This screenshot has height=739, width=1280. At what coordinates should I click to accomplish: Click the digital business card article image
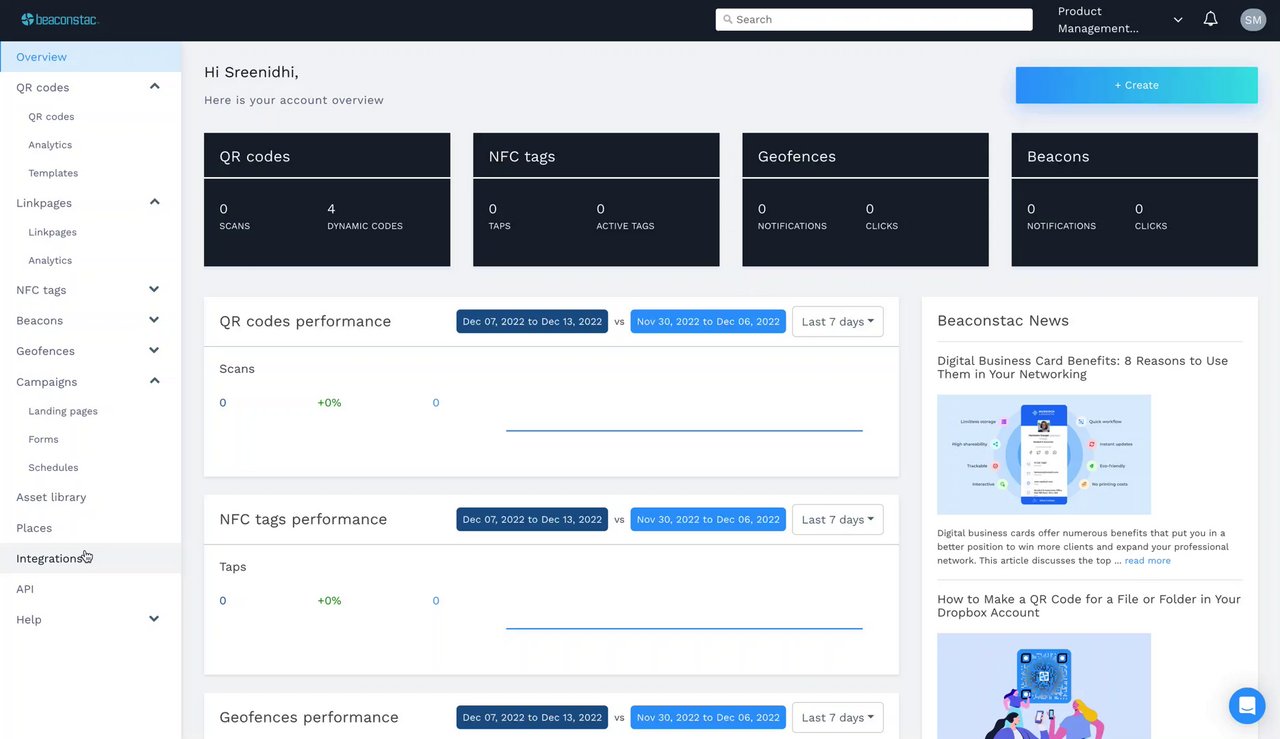pos(1044,454)
